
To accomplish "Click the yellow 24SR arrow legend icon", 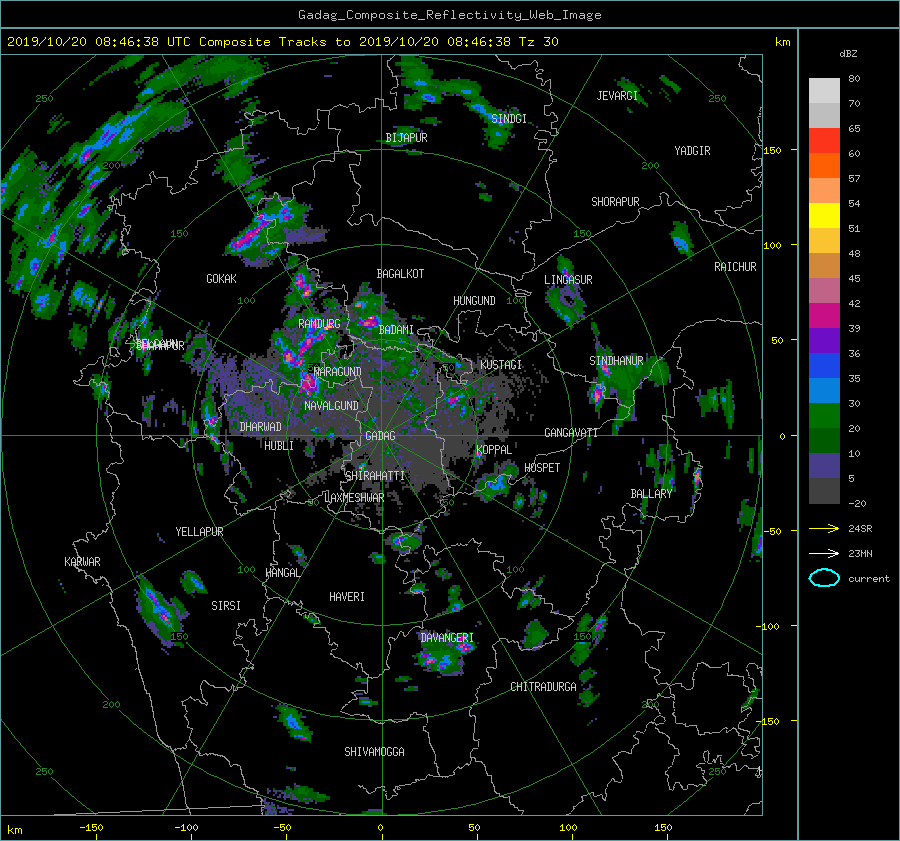I will pyautogui.click(x=824, y=528).
